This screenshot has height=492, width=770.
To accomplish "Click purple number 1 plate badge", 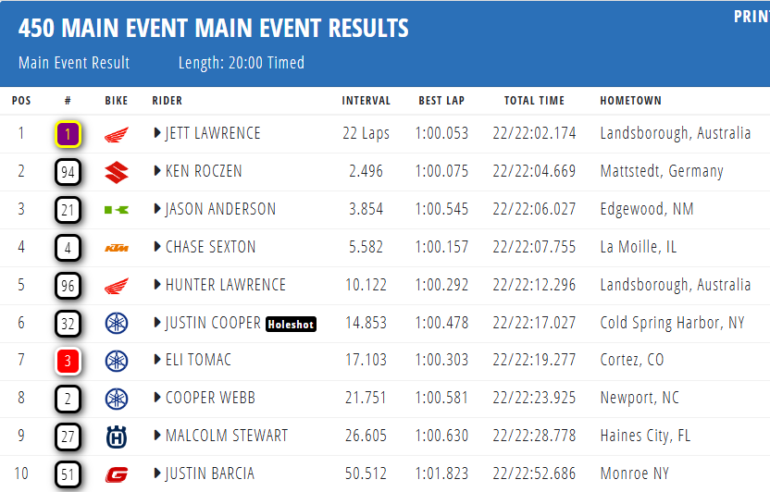I will 68,134.
